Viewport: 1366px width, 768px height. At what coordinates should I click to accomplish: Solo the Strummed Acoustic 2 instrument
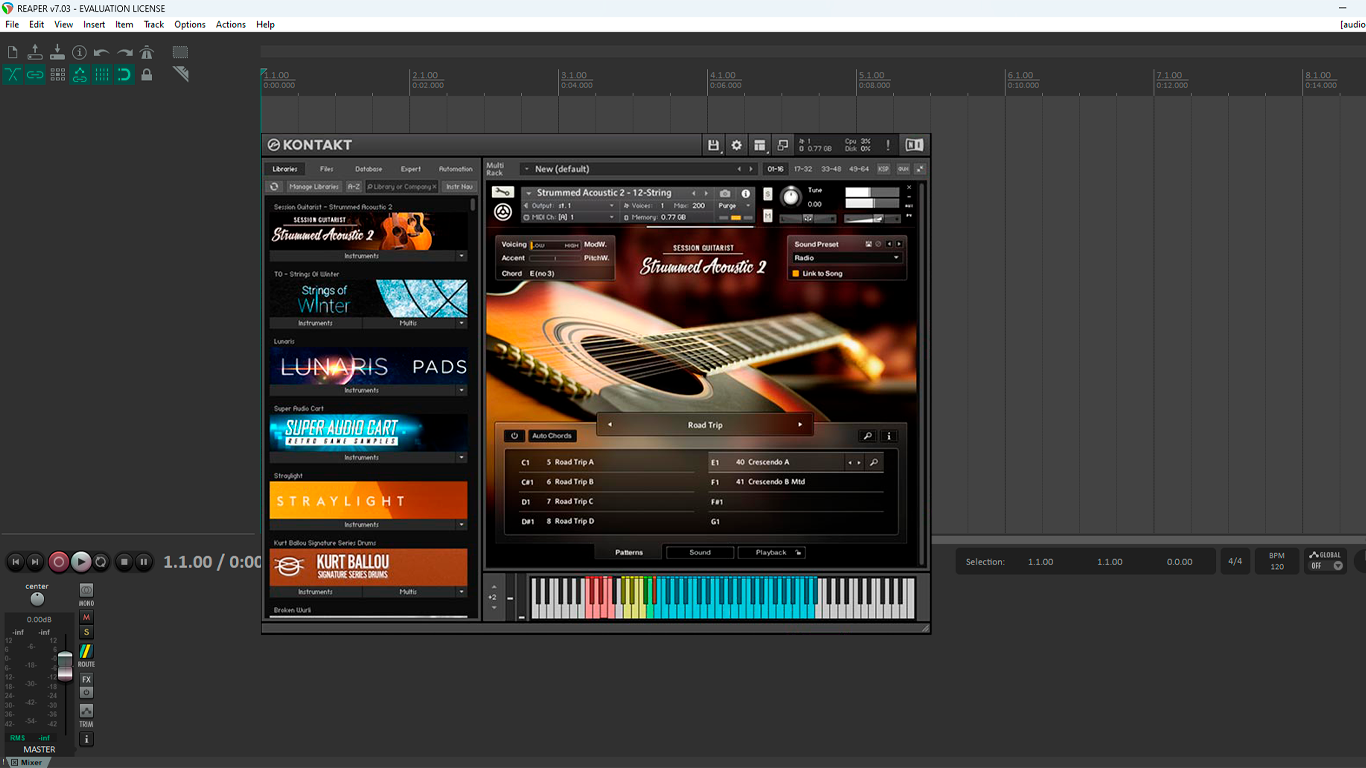point(768,194)
